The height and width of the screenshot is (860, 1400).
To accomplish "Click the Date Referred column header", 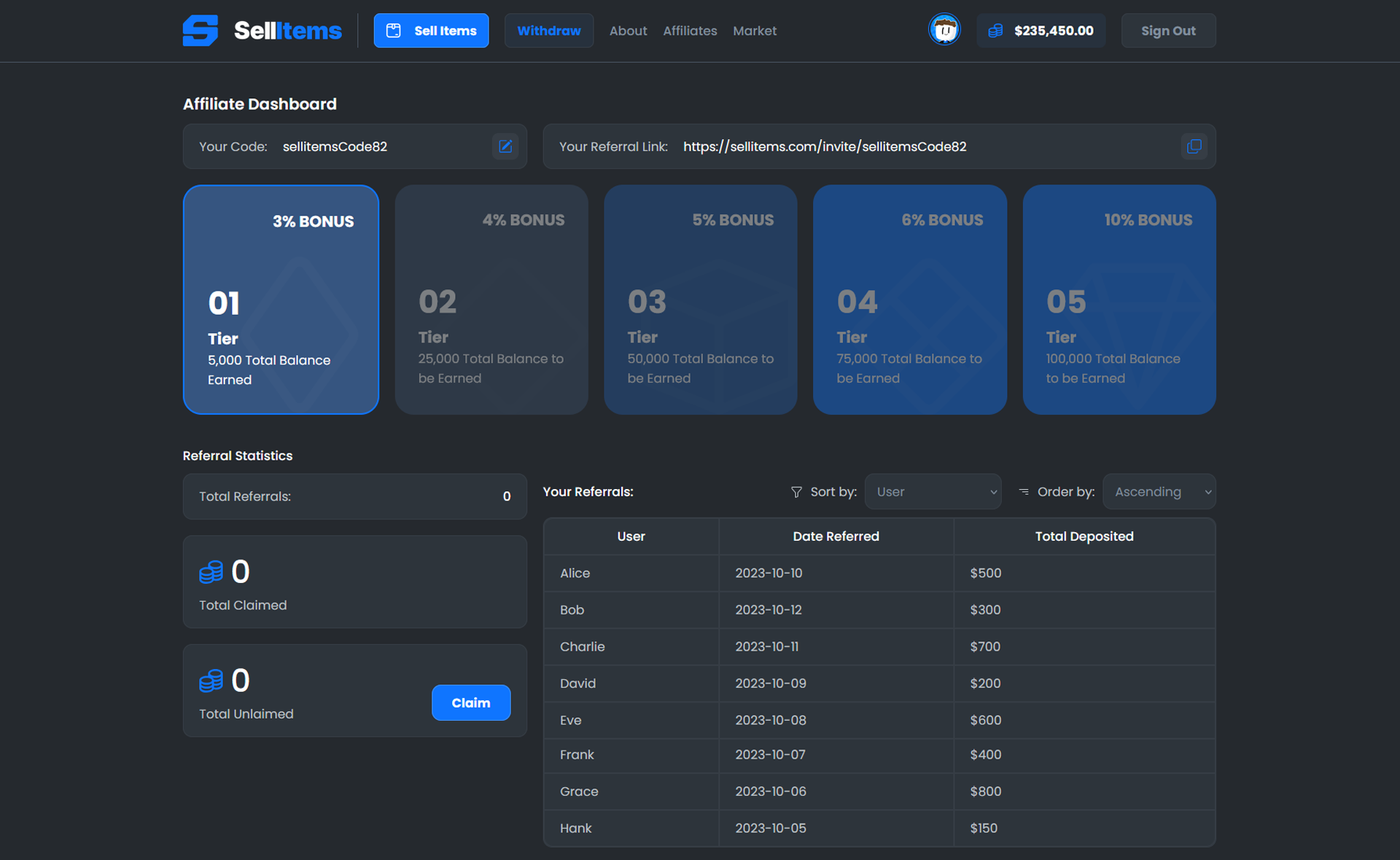I will [x=836, y=536].
